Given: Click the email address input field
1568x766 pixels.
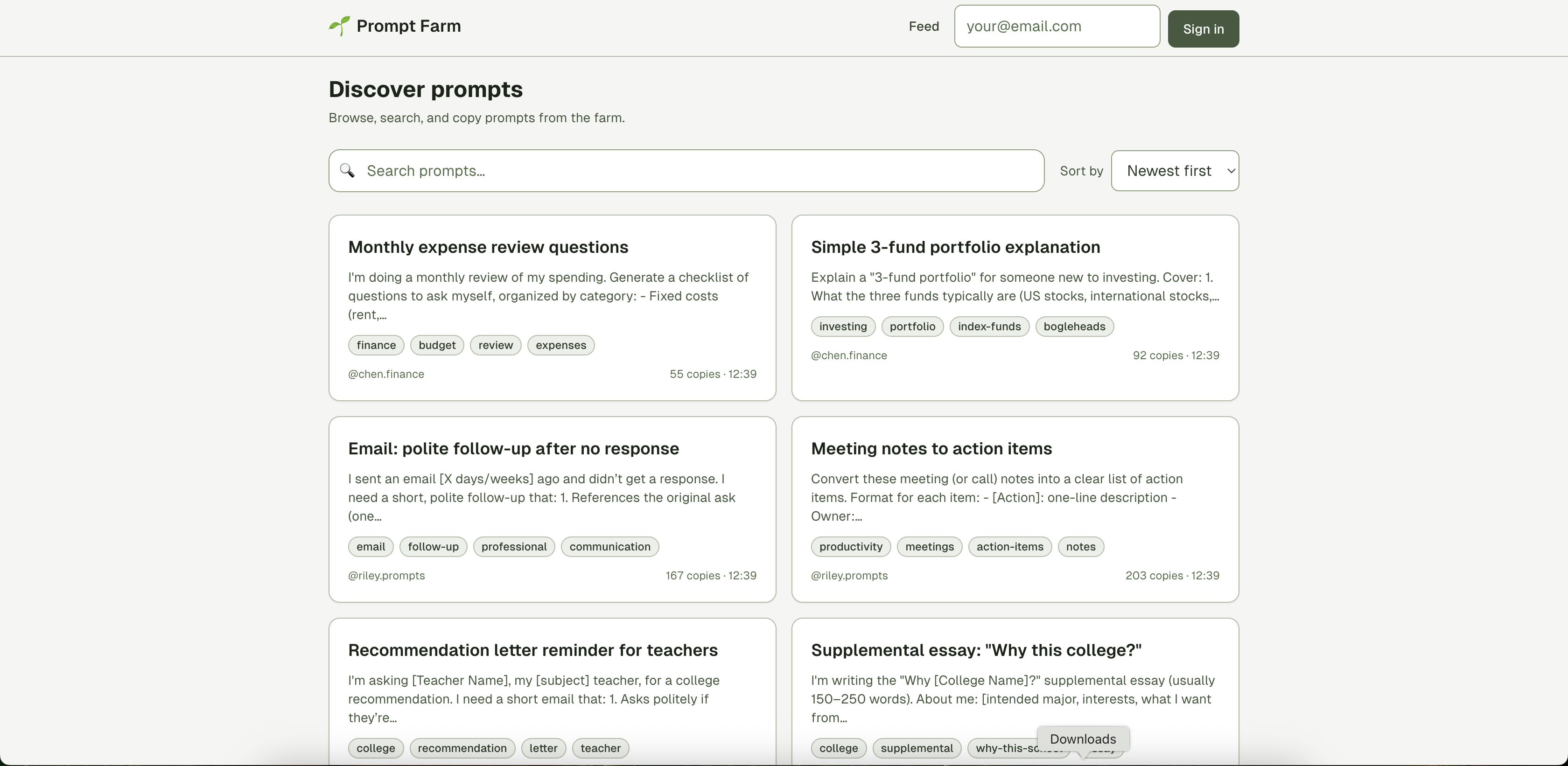Looking at the screenshot, I should click(x=1056, y=26).
